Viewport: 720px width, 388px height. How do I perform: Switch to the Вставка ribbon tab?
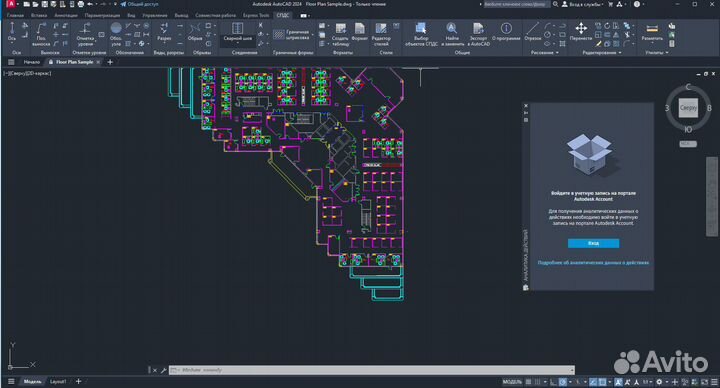coord(39,15)
